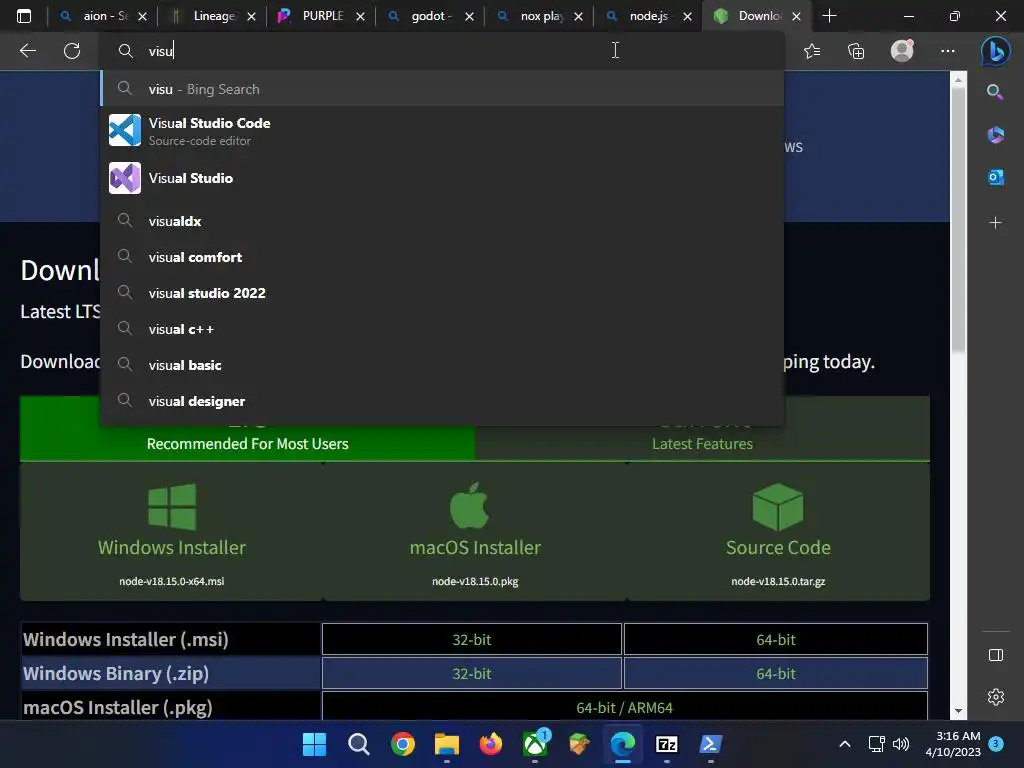
Task: Open taskbar Search
Action: click(359, 744)
